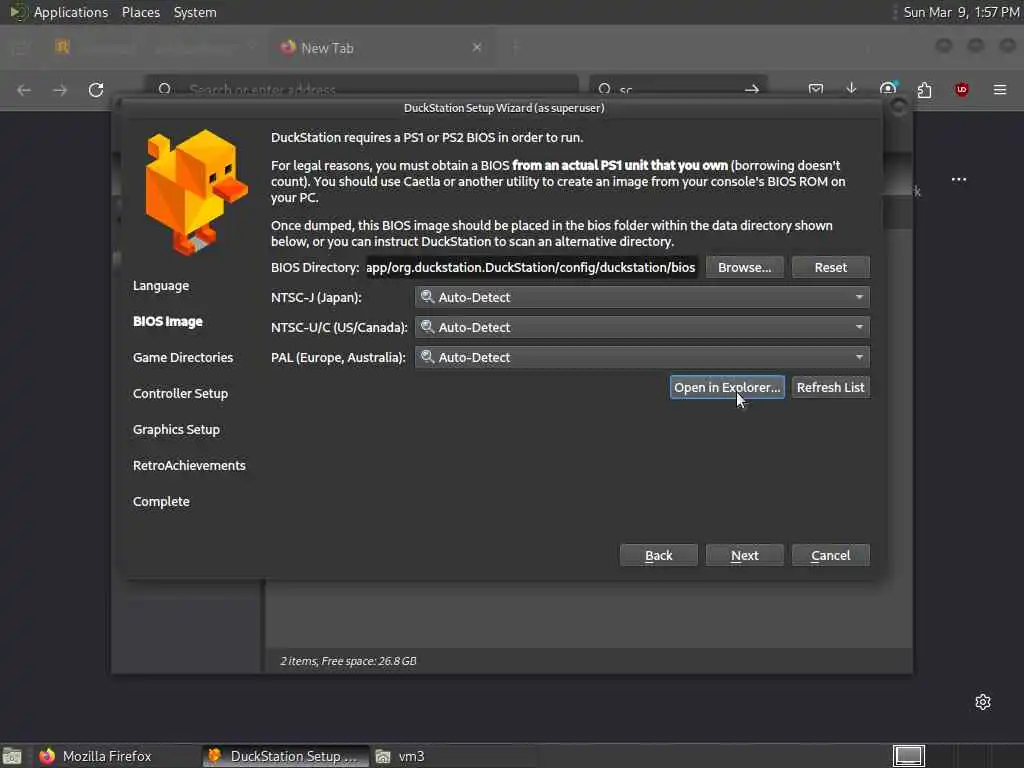
Task: Click the Browse... button for BIOS directory
Action: point(744,267)
